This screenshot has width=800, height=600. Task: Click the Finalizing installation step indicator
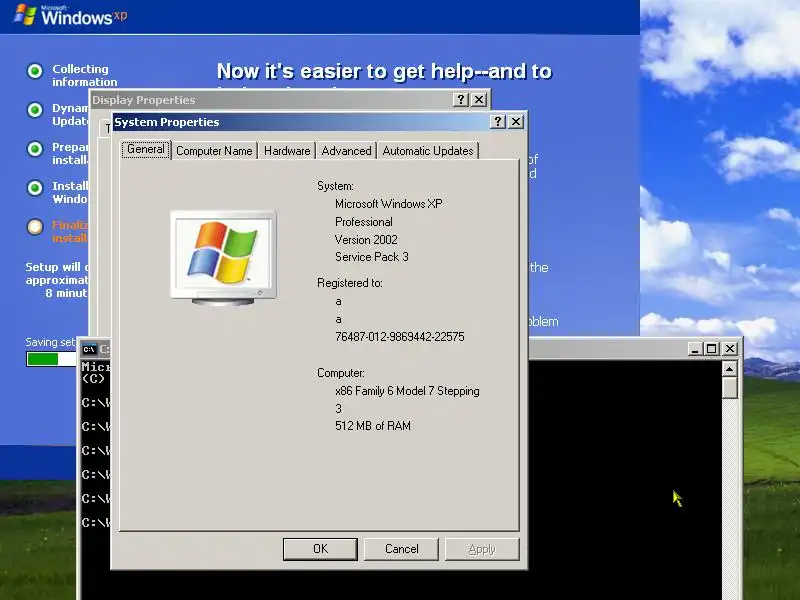tap(35, 227)
